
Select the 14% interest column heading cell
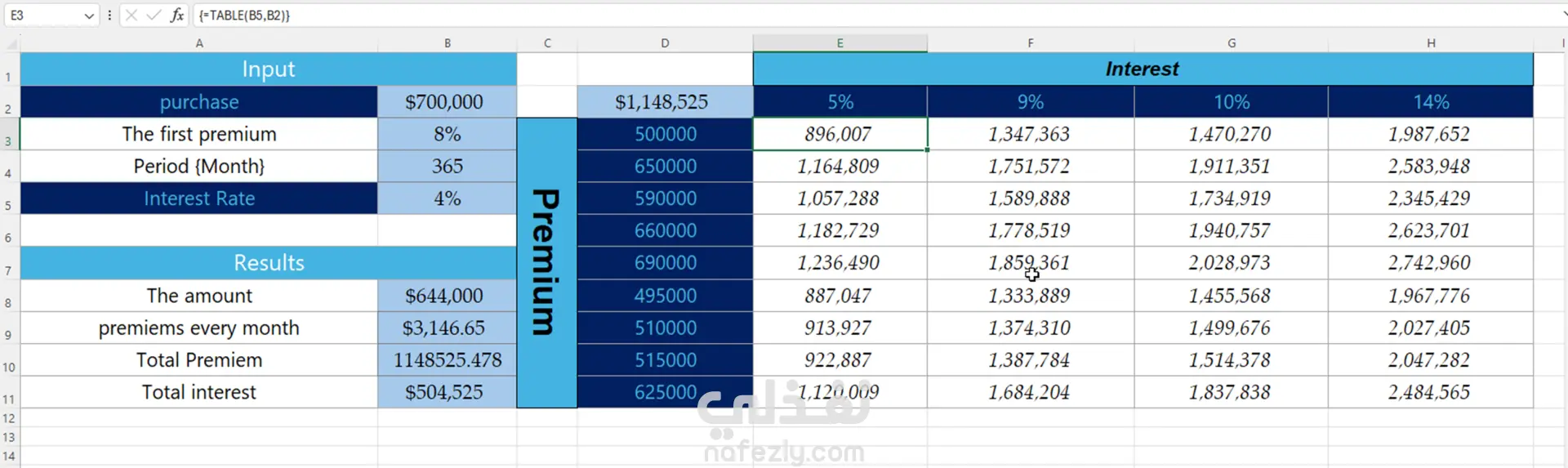(1431, 102)
